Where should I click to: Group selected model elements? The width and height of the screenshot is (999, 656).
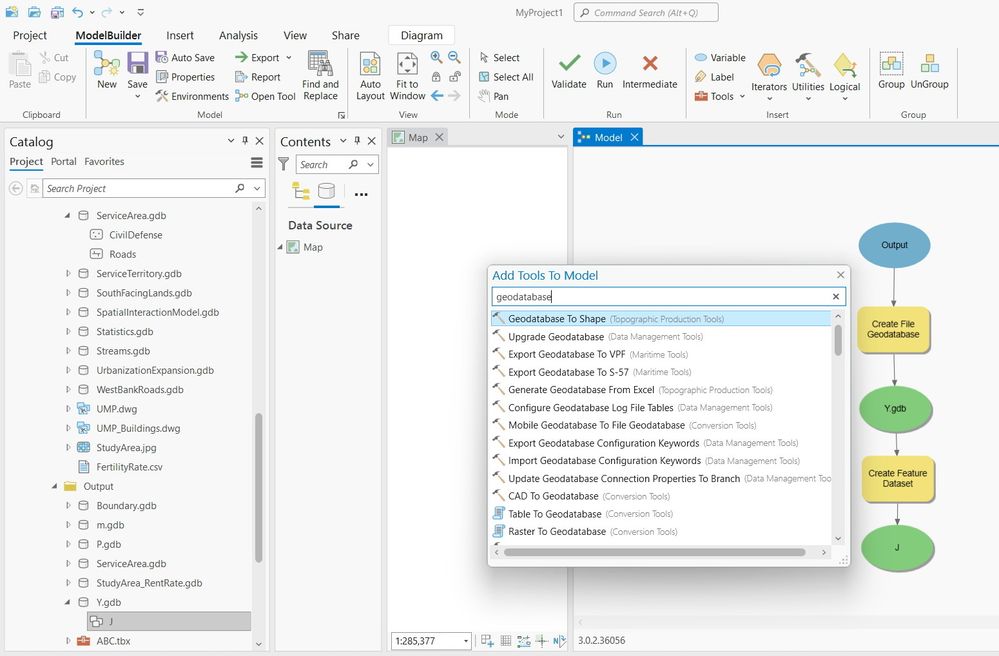point(891,71)
